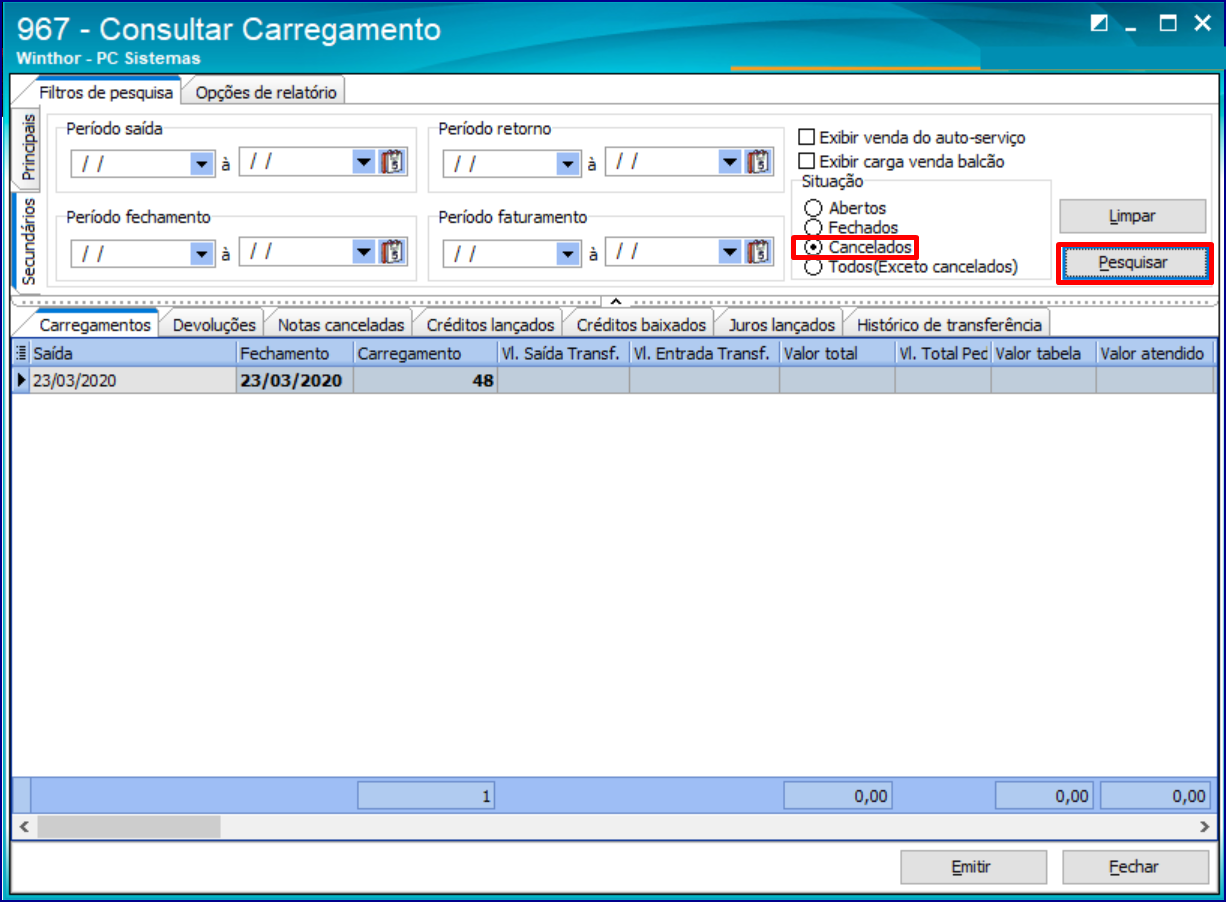This screenshot has height=902, width=1226.
Task: Open calendar icon for Período retorno
Action: tap(760, 162)
